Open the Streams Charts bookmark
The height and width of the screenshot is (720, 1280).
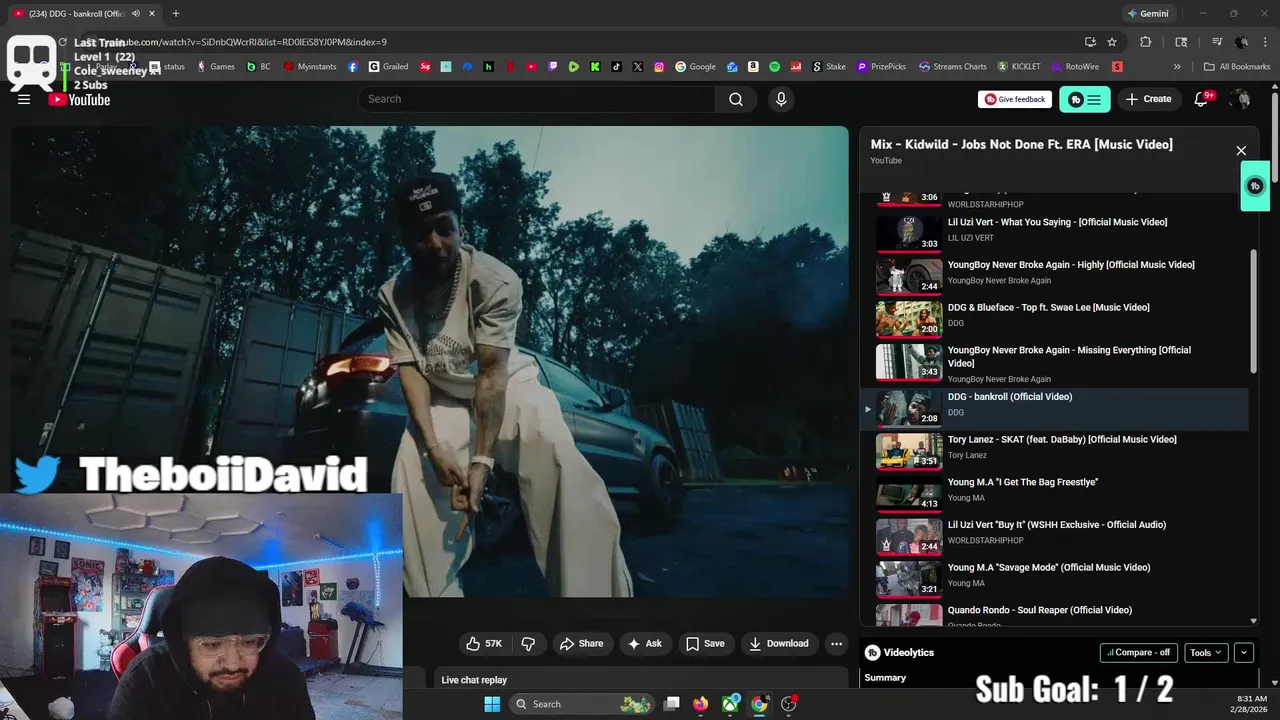tap(953, 67)
